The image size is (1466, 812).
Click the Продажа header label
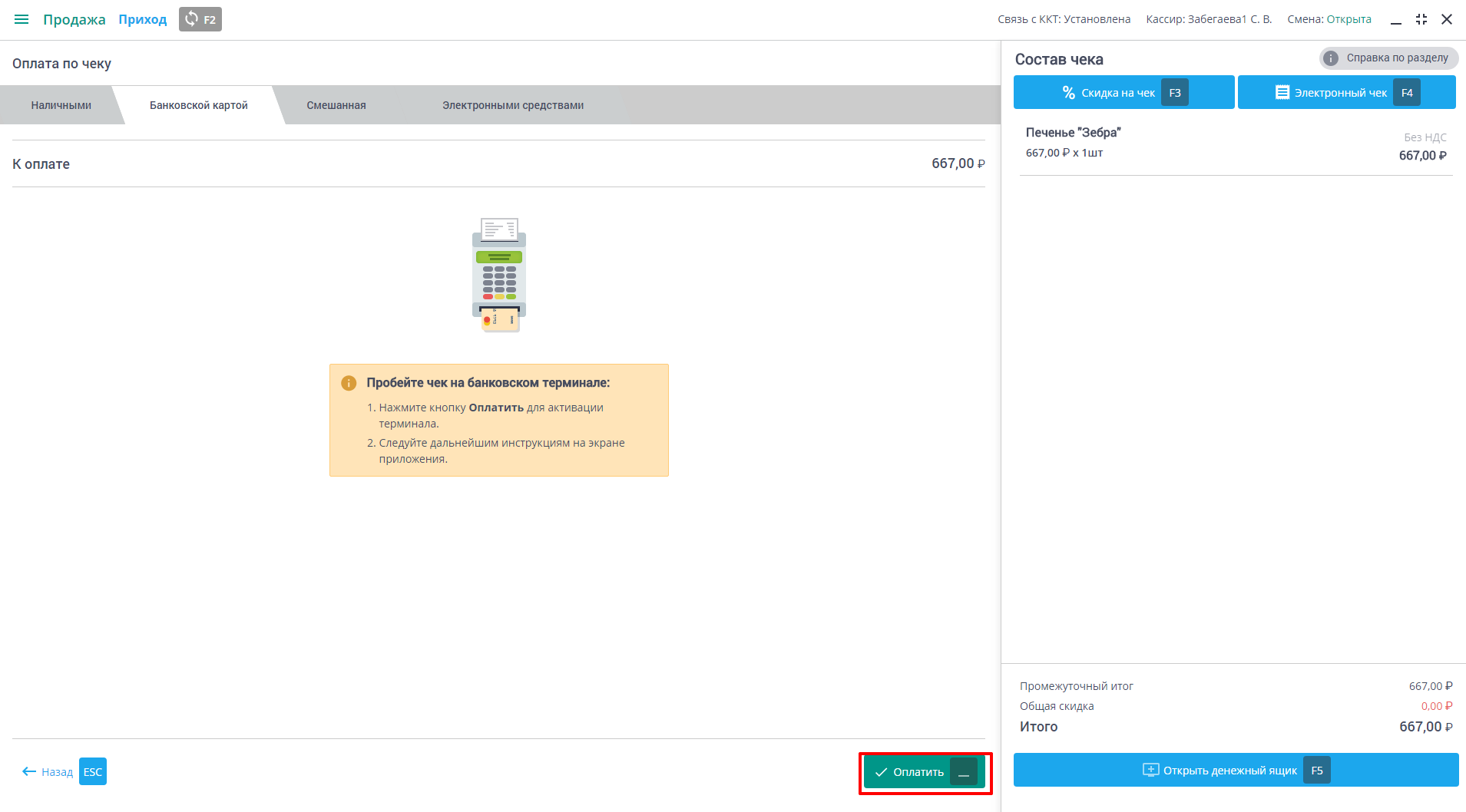[x=74, y=19]
